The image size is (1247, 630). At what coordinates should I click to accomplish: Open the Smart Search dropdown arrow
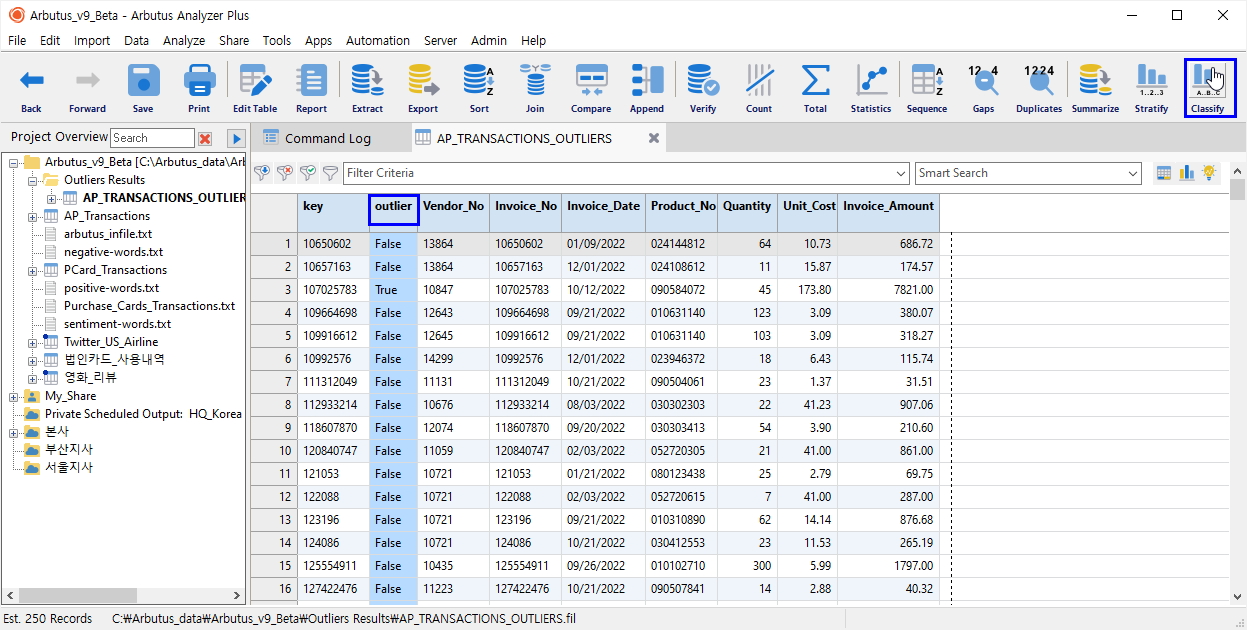[1133, 173]
